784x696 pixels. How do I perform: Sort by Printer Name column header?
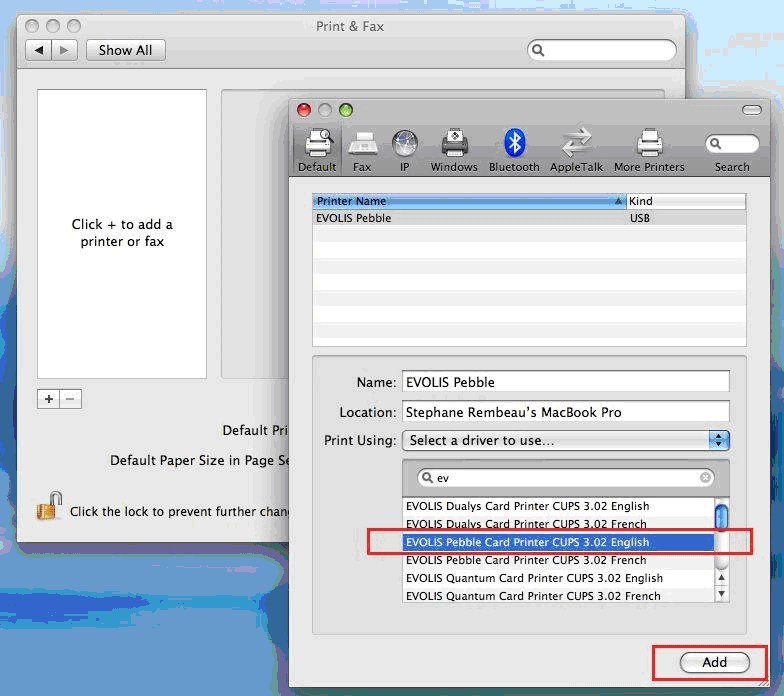pyautogui.click(x=469, y=201)
